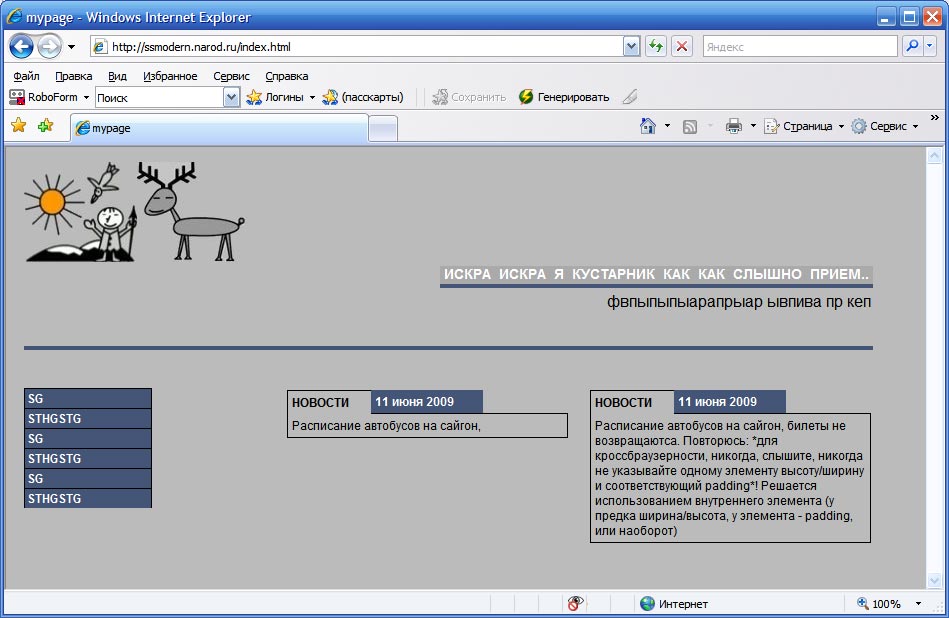Open the Правка menu
Image resolution: width=949 pixels, height=618 pixels.
[x=74, y=76]
